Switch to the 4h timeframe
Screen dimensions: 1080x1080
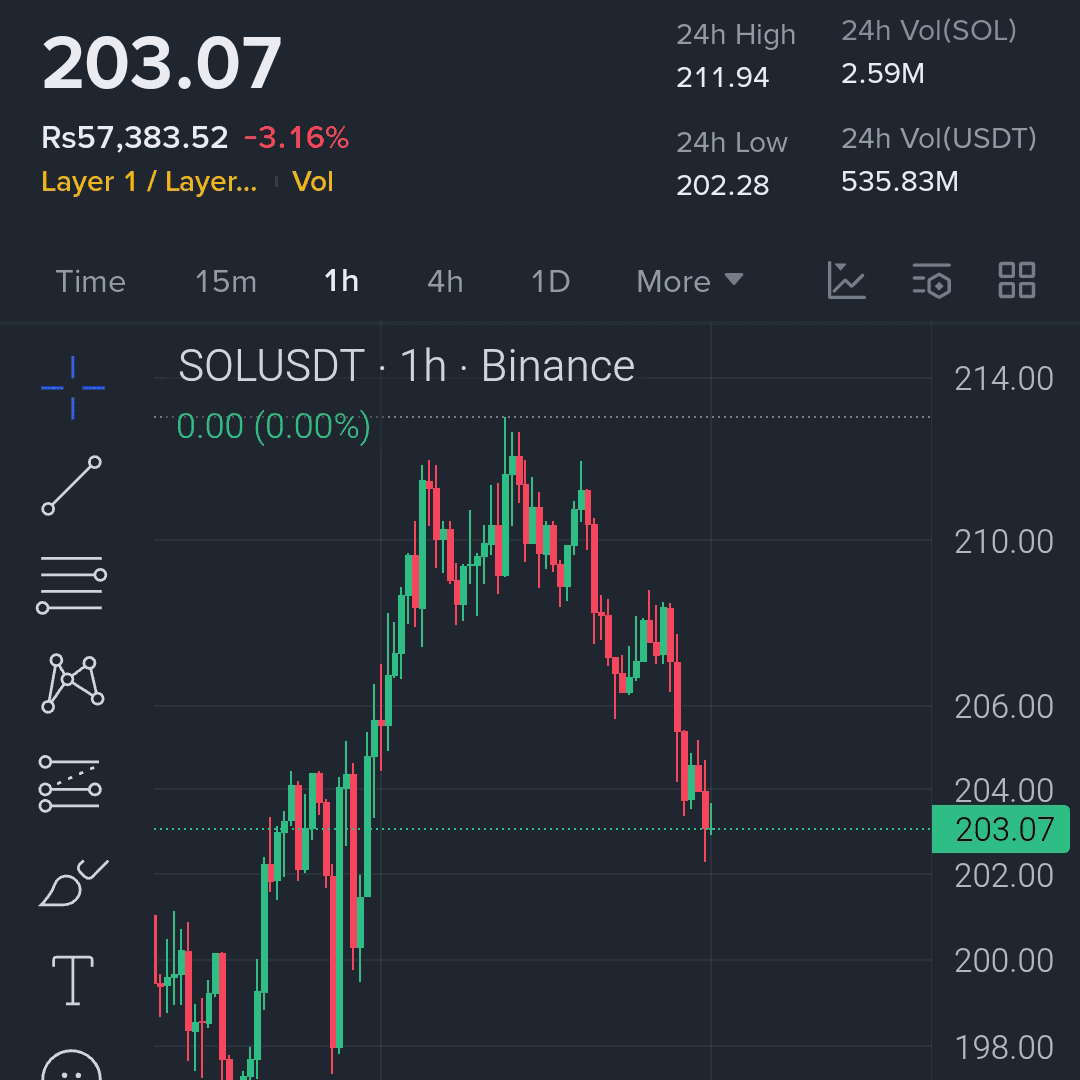click(445, 282)
